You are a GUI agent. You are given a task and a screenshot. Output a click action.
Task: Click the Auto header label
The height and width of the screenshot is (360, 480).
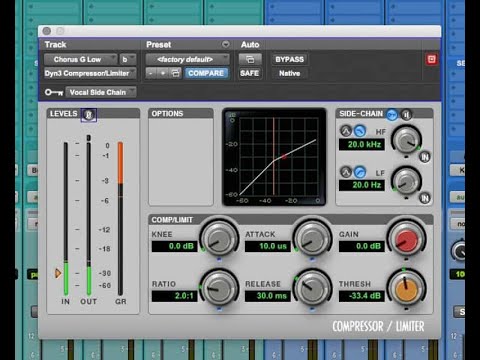click(250, 45)
